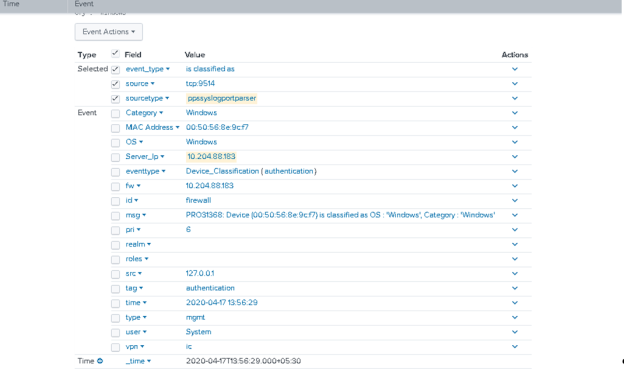
Task: Click the PRO31368 msg value text
Action: tap(340, 215)
